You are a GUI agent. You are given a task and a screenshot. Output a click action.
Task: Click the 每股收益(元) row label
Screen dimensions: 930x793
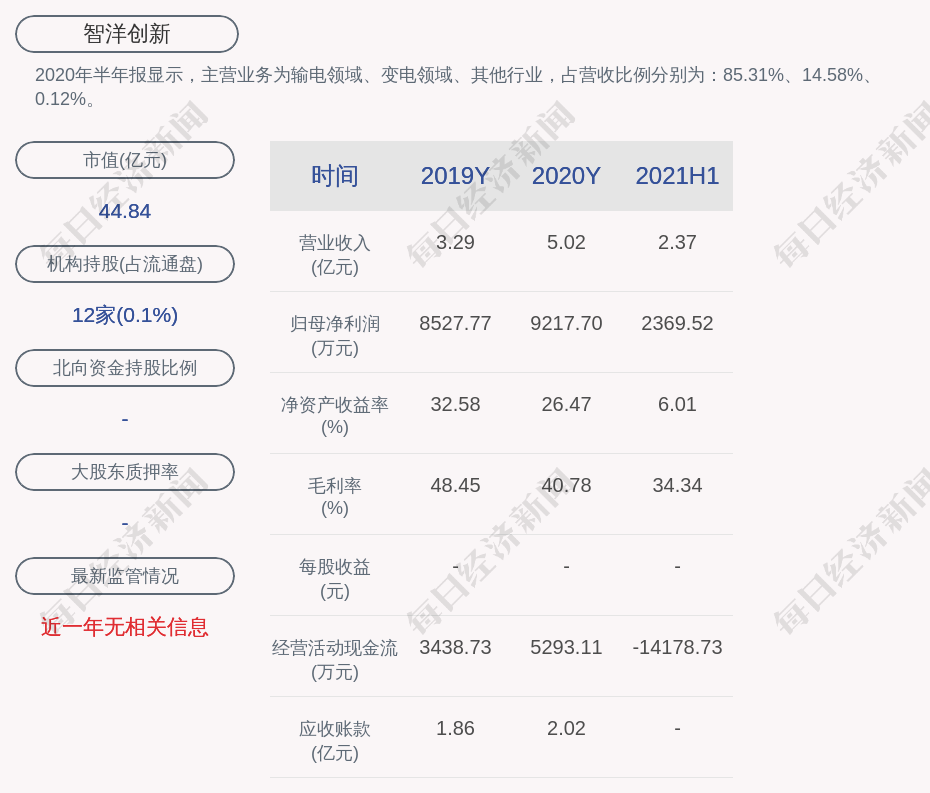335,579
